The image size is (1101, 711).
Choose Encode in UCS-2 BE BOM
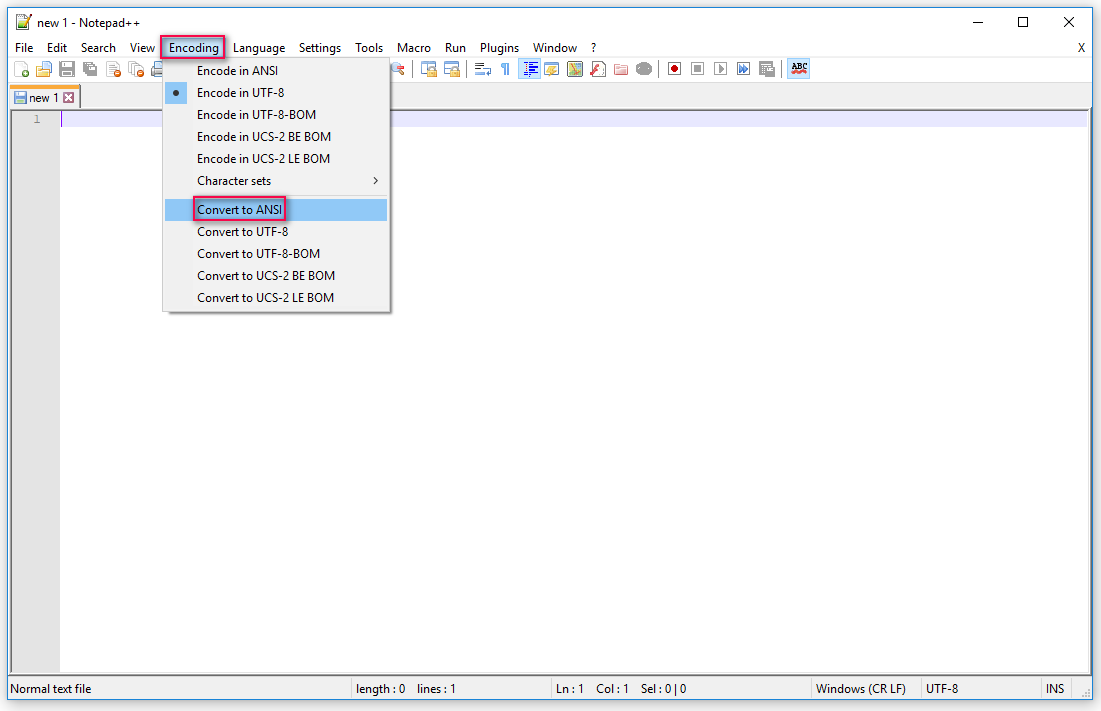(275, 137)
